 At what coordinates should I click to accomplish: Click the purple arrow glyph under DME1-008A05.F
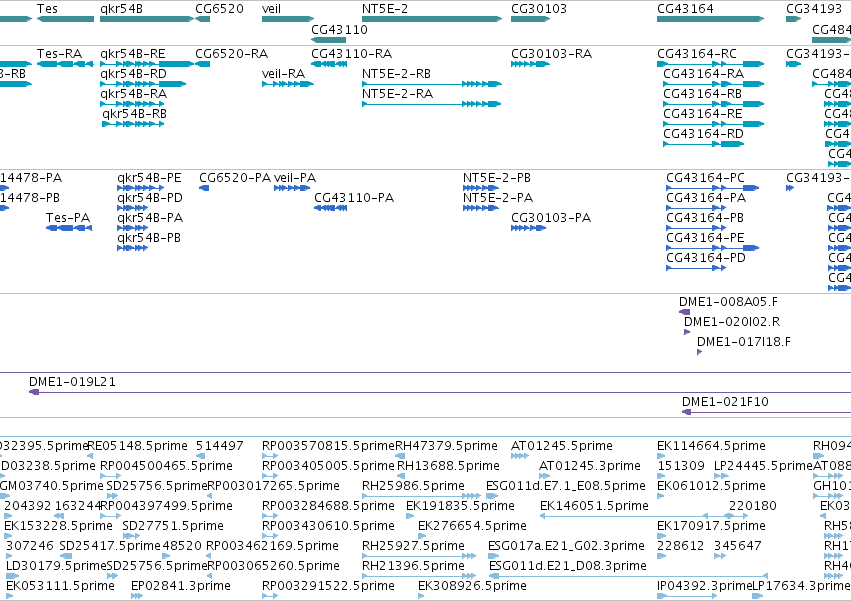684,312
